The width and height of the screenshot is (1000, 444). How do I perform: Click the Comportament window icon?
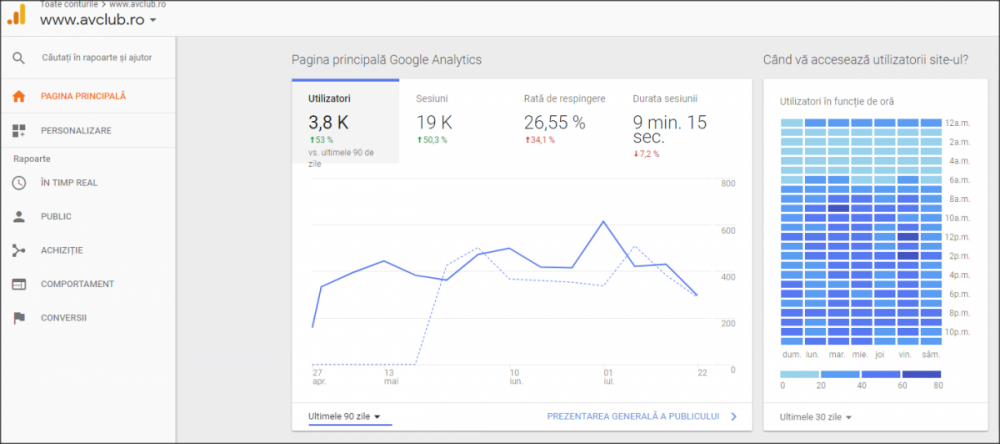18,284
